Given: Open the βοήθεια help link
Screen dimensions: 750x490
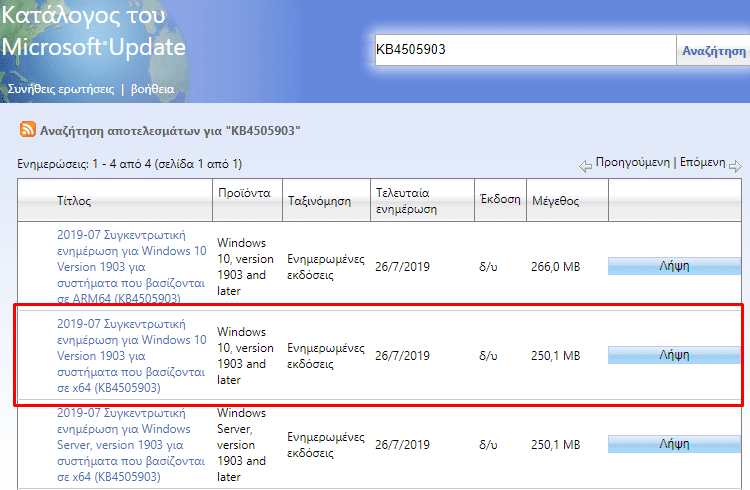Looking at the screenshot, I should coord(153,89).
